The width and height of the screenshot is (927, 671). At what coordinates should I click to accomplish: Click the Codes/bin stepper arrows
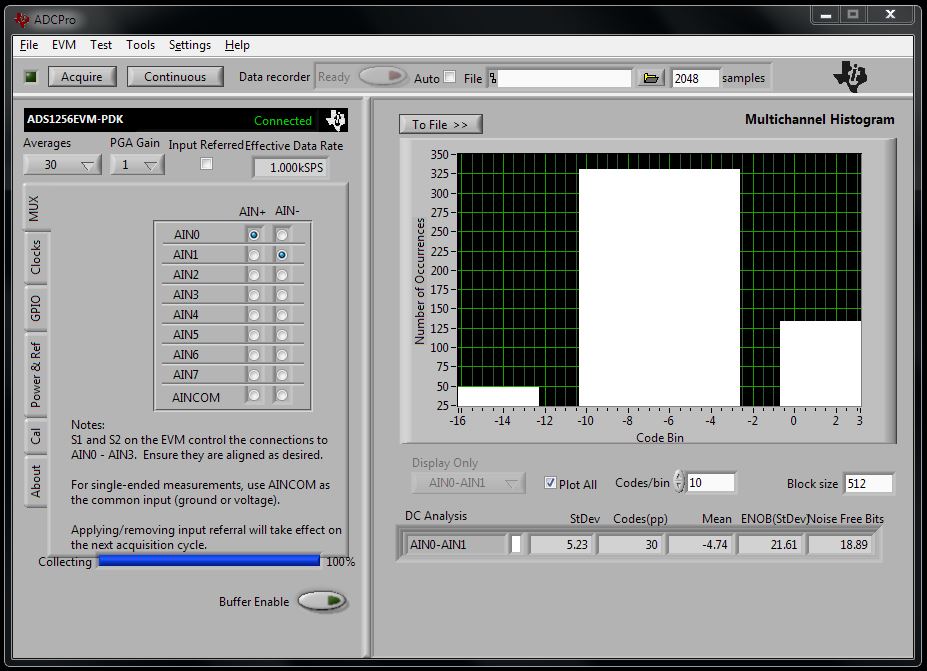click(679, 482)
